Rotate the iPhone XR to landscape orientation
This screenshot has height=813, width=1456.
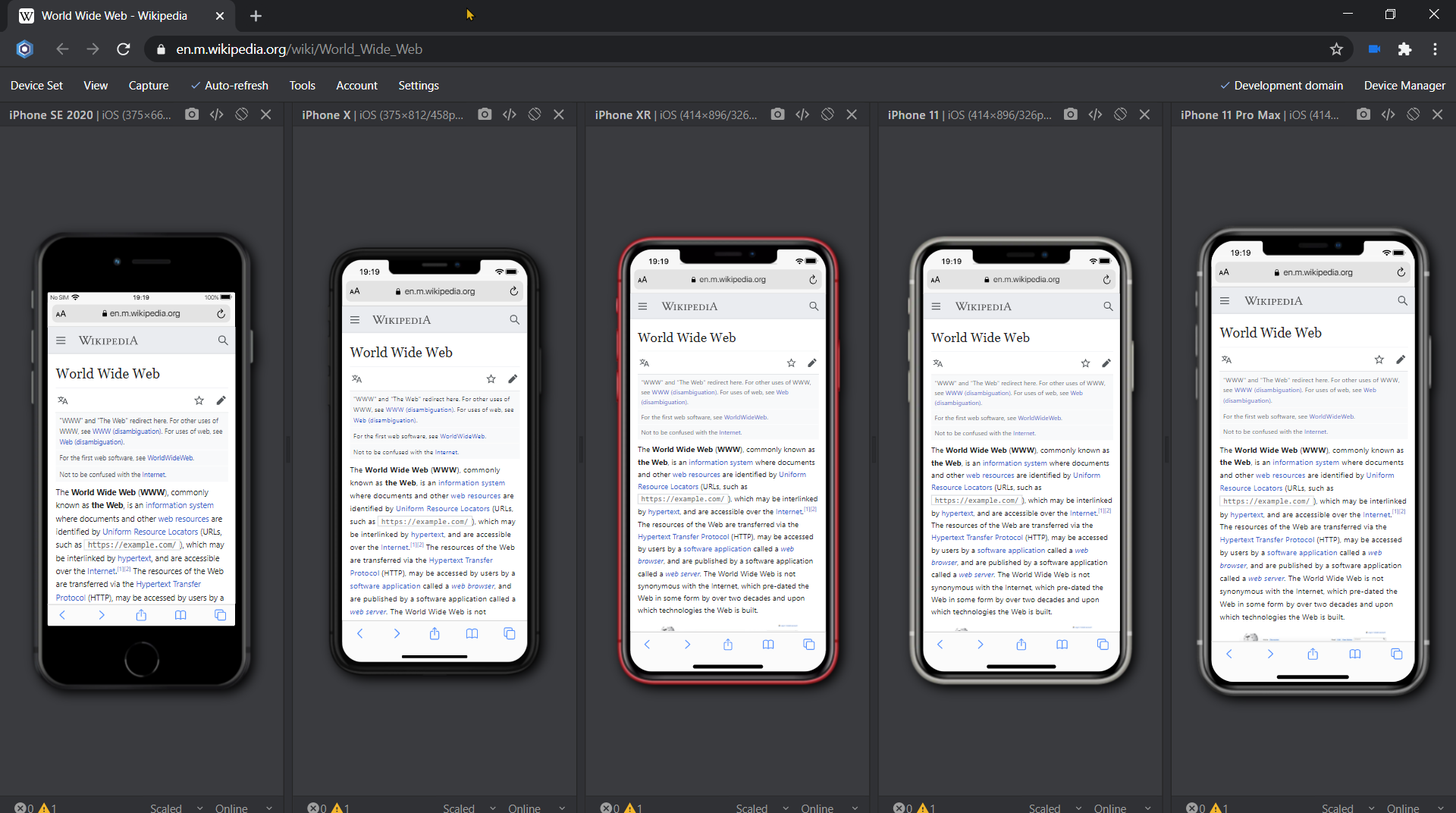click(x=827, y=114)
